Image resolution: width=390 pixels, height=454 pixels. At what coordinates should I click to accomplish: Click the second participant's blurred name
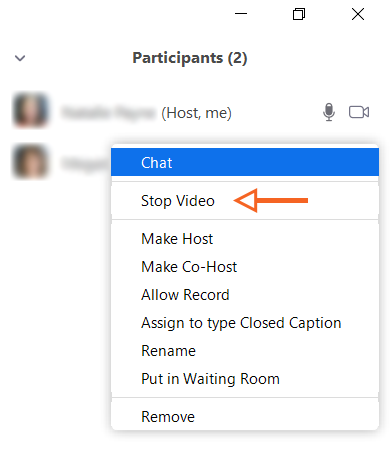point(85,164)
